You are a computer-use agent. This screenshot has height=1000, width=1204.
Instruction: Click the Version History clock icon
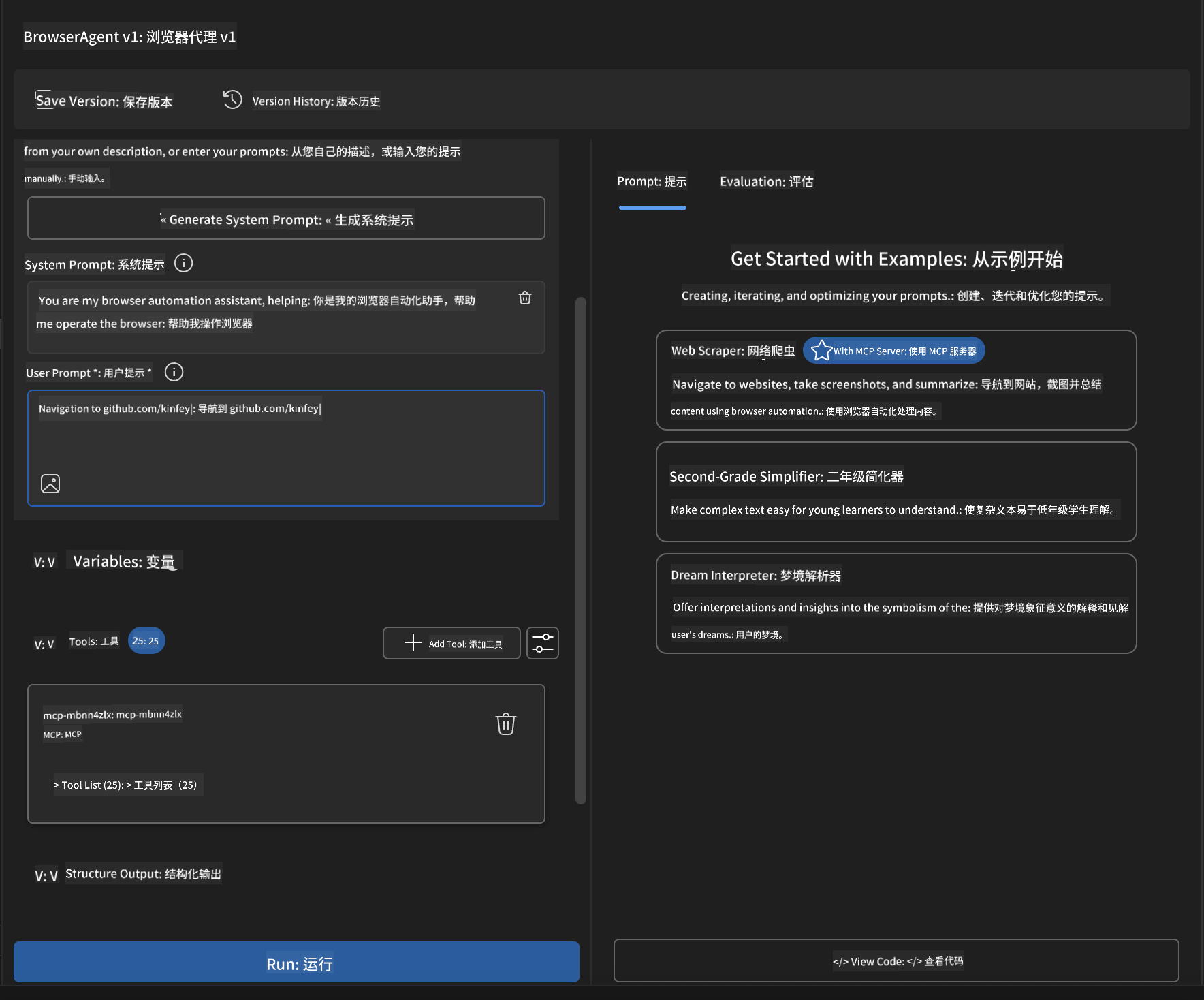[x=232, y=99]
